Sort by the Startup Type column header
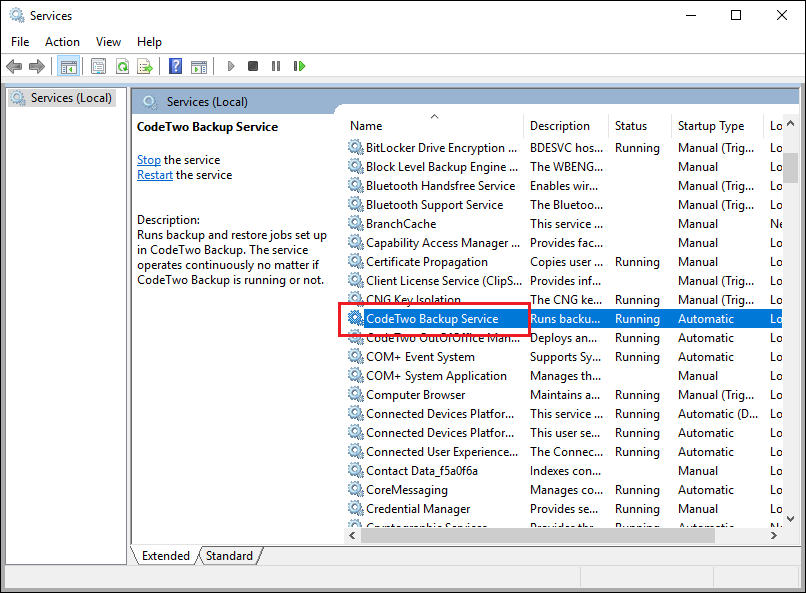The height and width of the screenshot is (593, 806). [718, 126]
